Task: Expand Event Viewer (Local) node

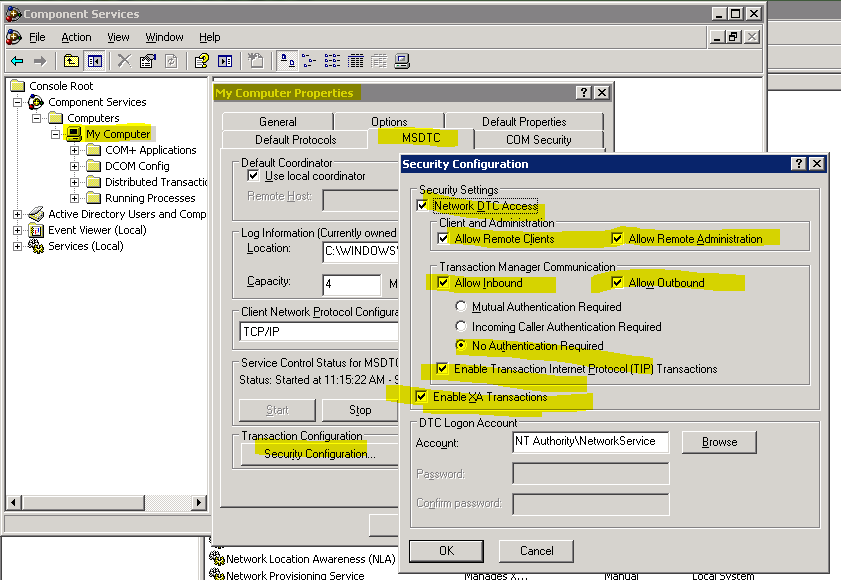Action: click(x=18, y=231)
